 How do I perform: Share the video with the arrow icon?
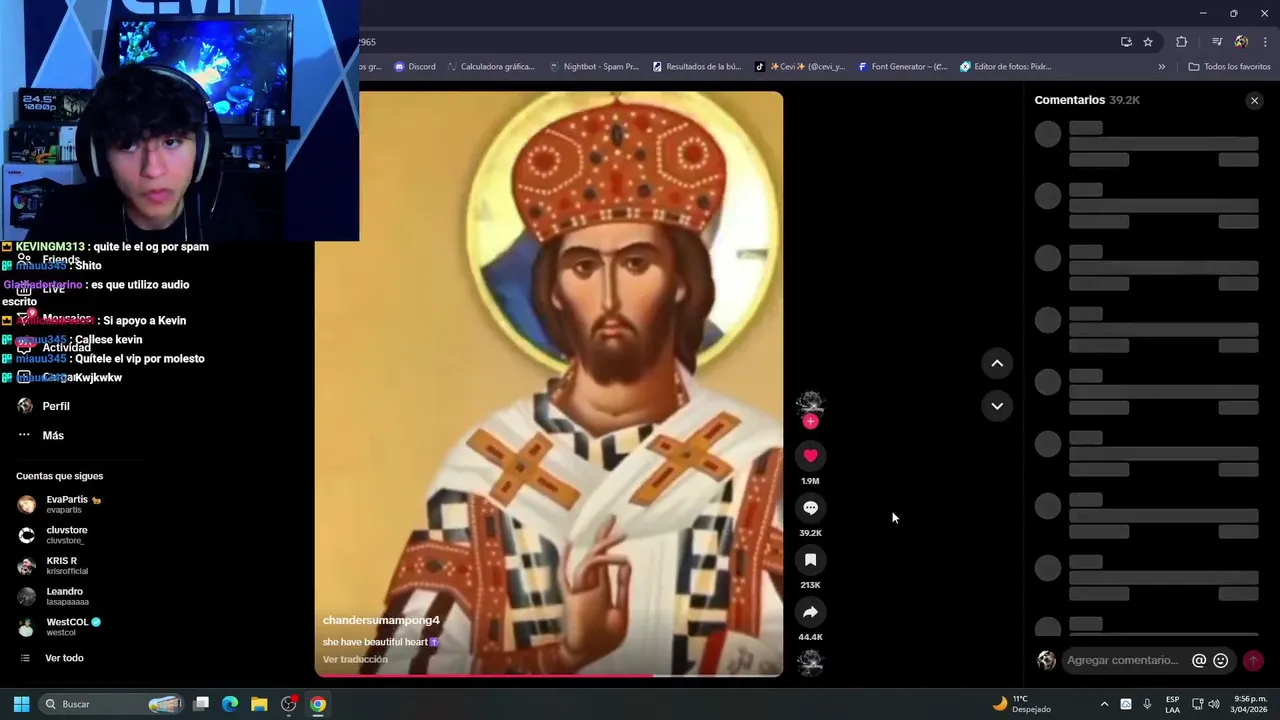point(810,612)
